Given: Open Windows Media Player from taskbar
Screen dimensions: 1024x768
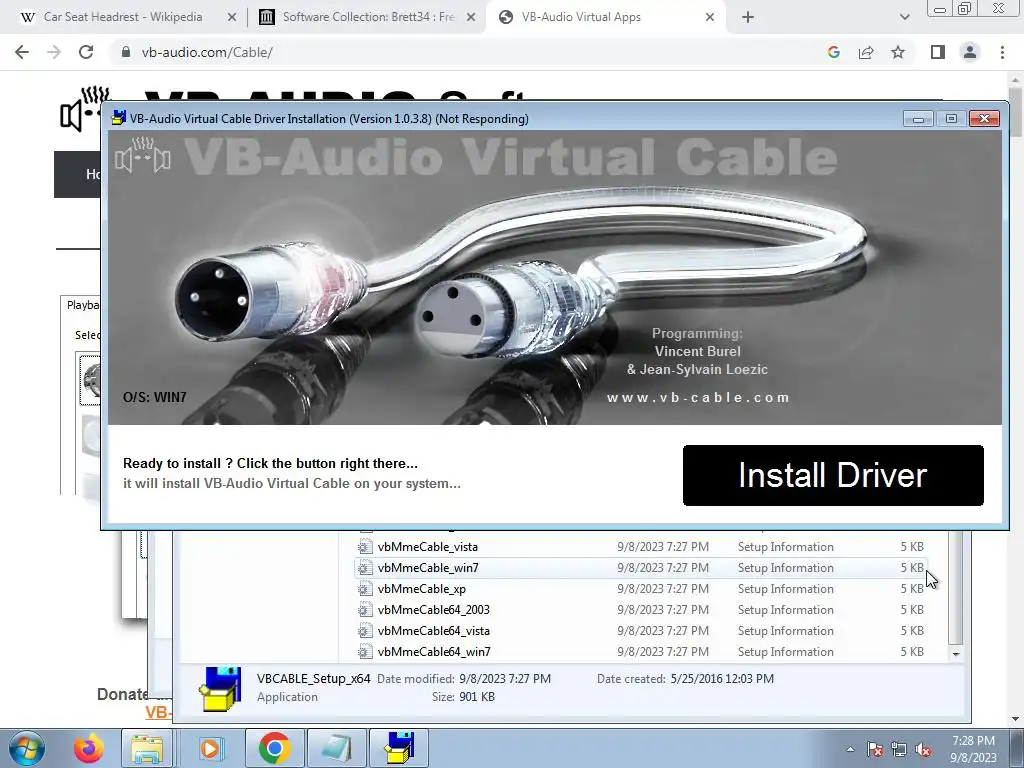Looking at the screenshot, I should 210,748.
